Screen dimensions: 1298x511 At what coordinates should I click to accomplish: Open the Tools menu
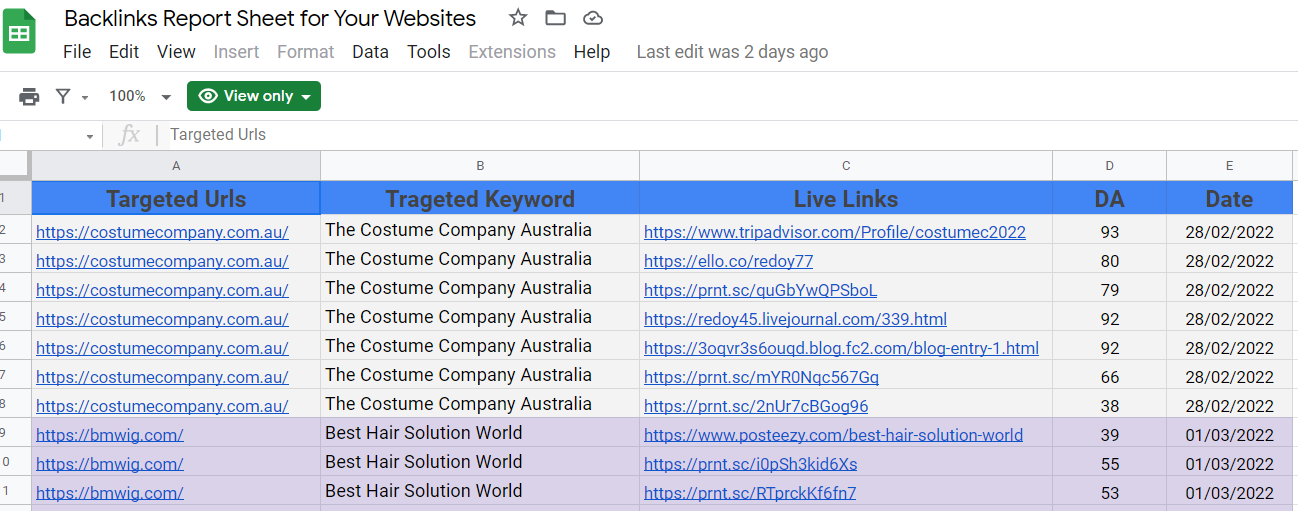[428, 52]
